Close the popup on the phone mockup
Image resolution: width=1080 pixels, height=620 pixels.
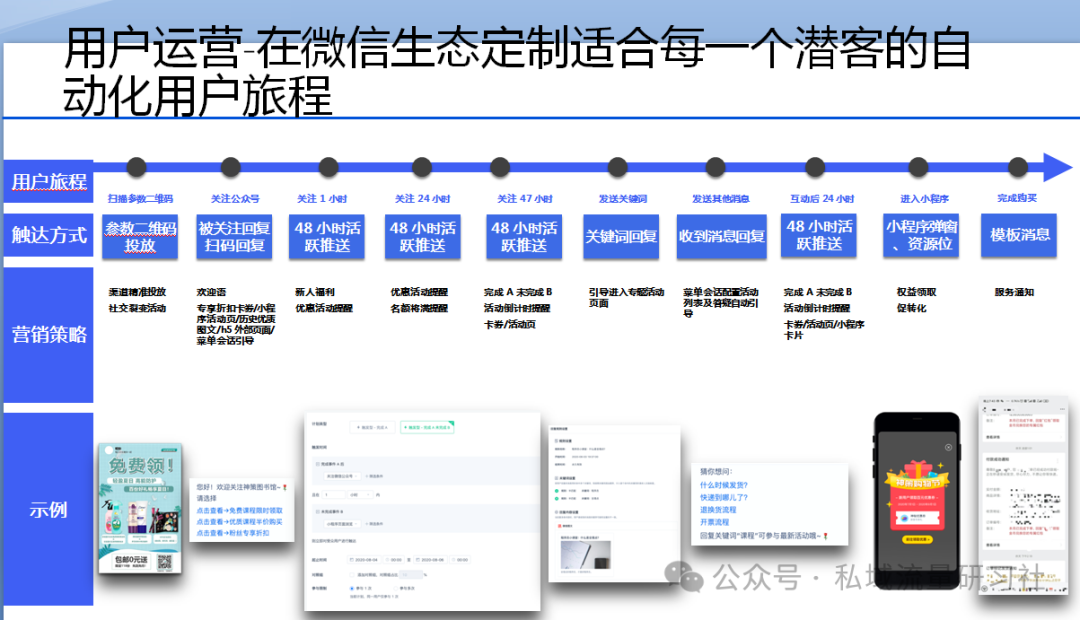[948, 448]
